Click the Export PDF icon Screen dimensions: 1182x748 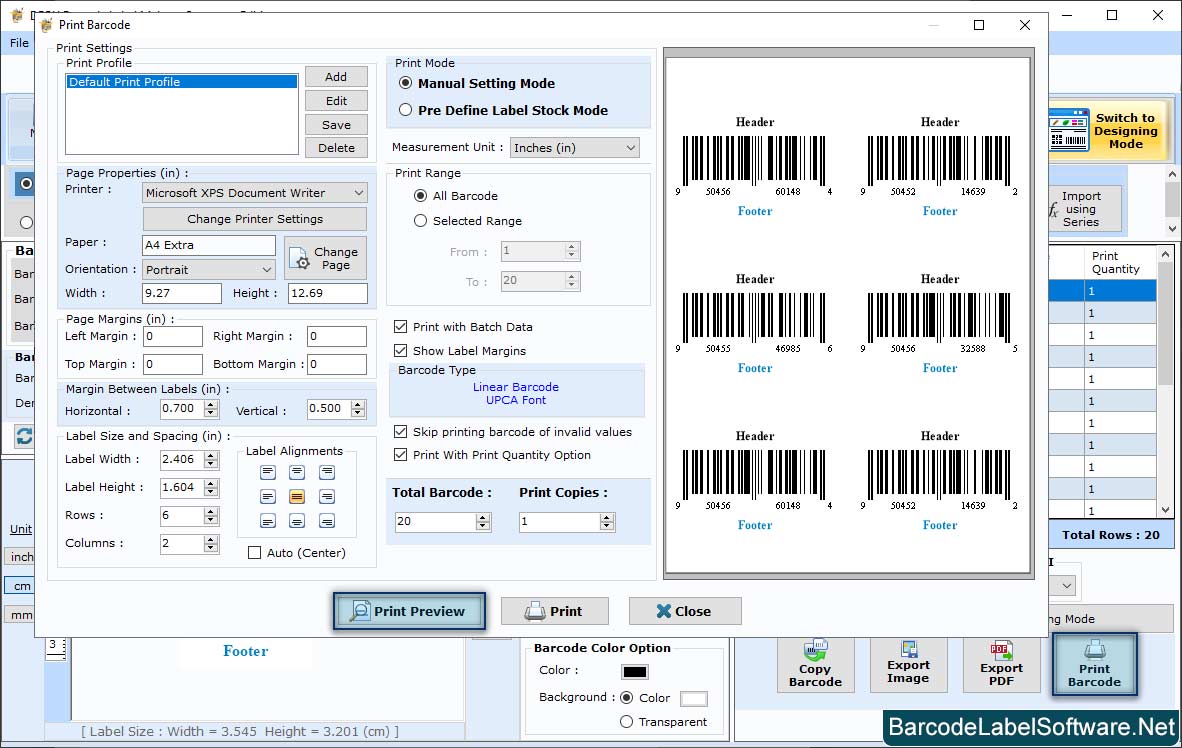tap(1001, 664)
